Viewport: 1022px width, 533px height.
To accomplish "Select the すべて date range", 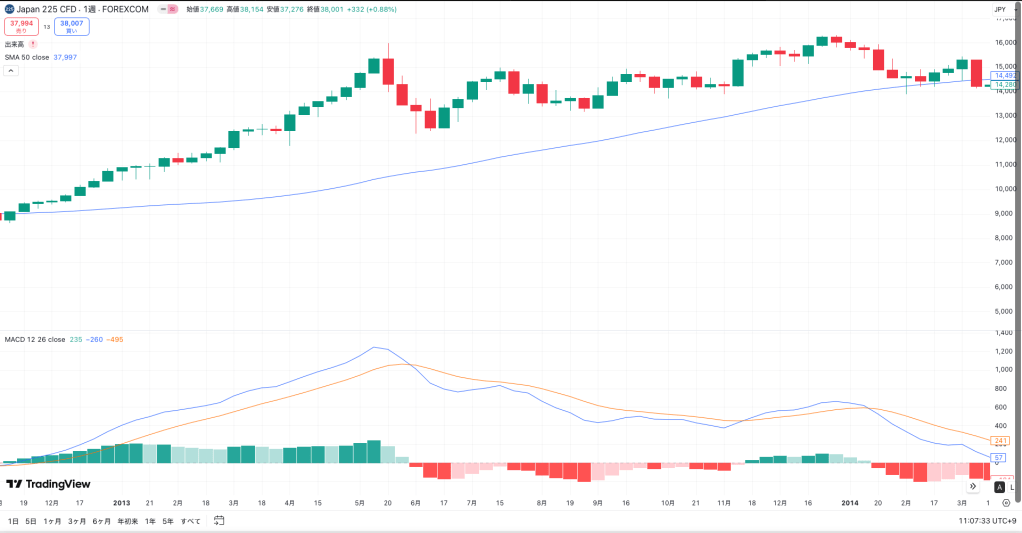I will tap(190, 521).
